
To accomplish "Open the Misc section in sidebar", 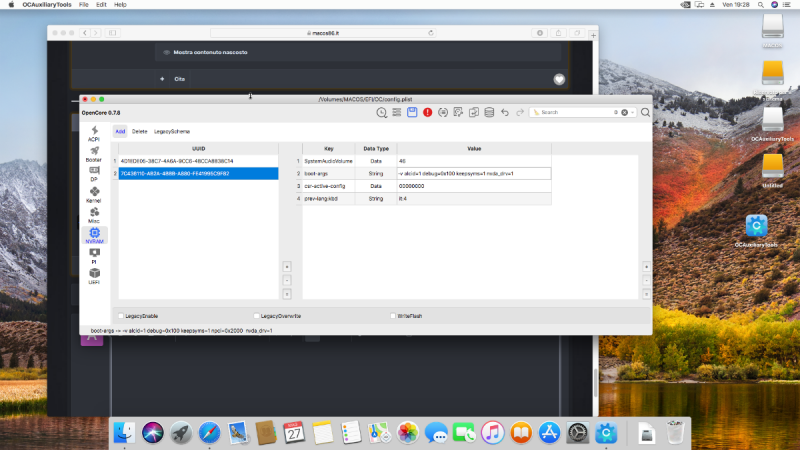I will click(x=94, y=215).
